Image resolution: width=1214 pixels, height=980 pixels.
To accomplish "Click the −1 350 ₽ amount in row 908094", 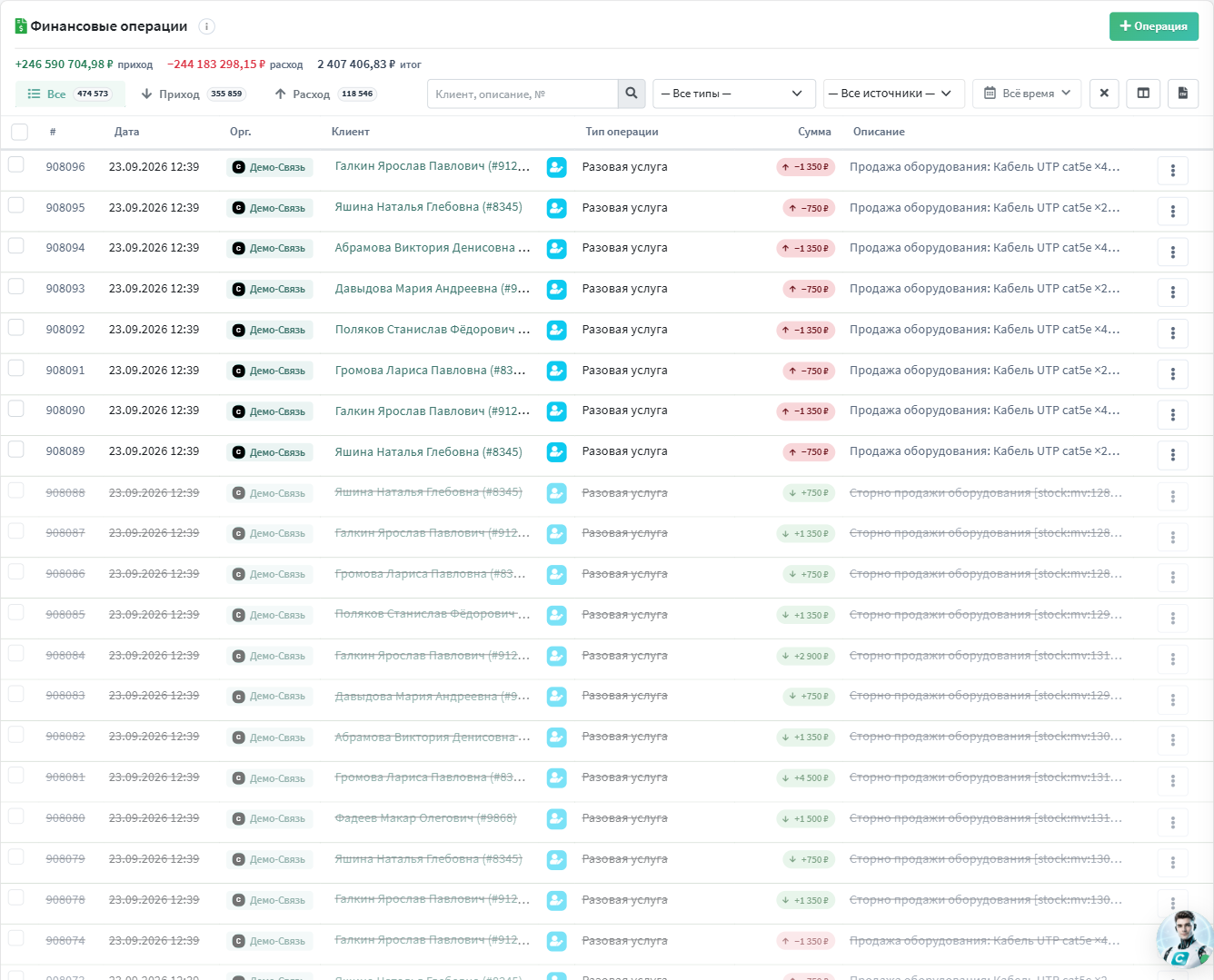I will coord(806,249).
